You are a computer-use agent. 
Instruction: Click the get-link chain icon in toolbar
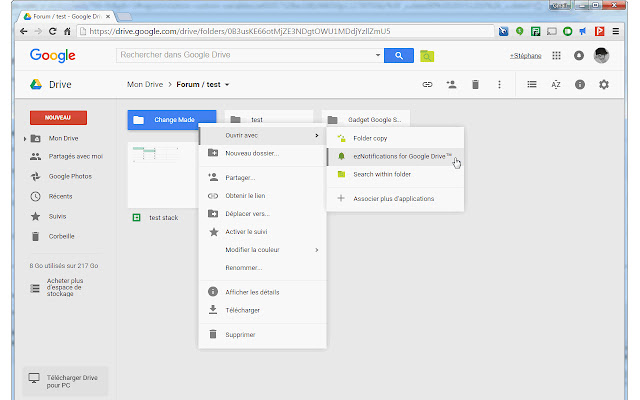point(427,84)
